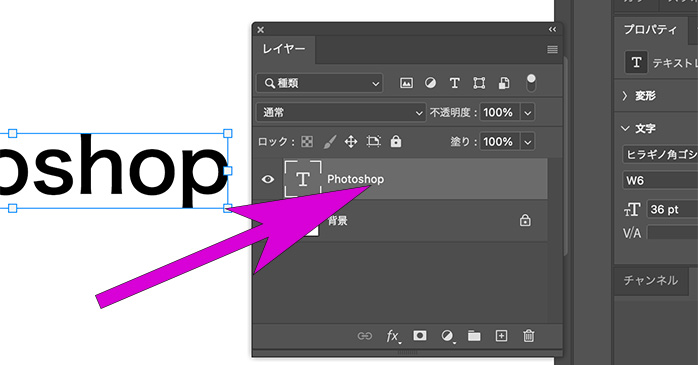Lock image pixels brush icon
698x365 pixels.
pos(329,142)
